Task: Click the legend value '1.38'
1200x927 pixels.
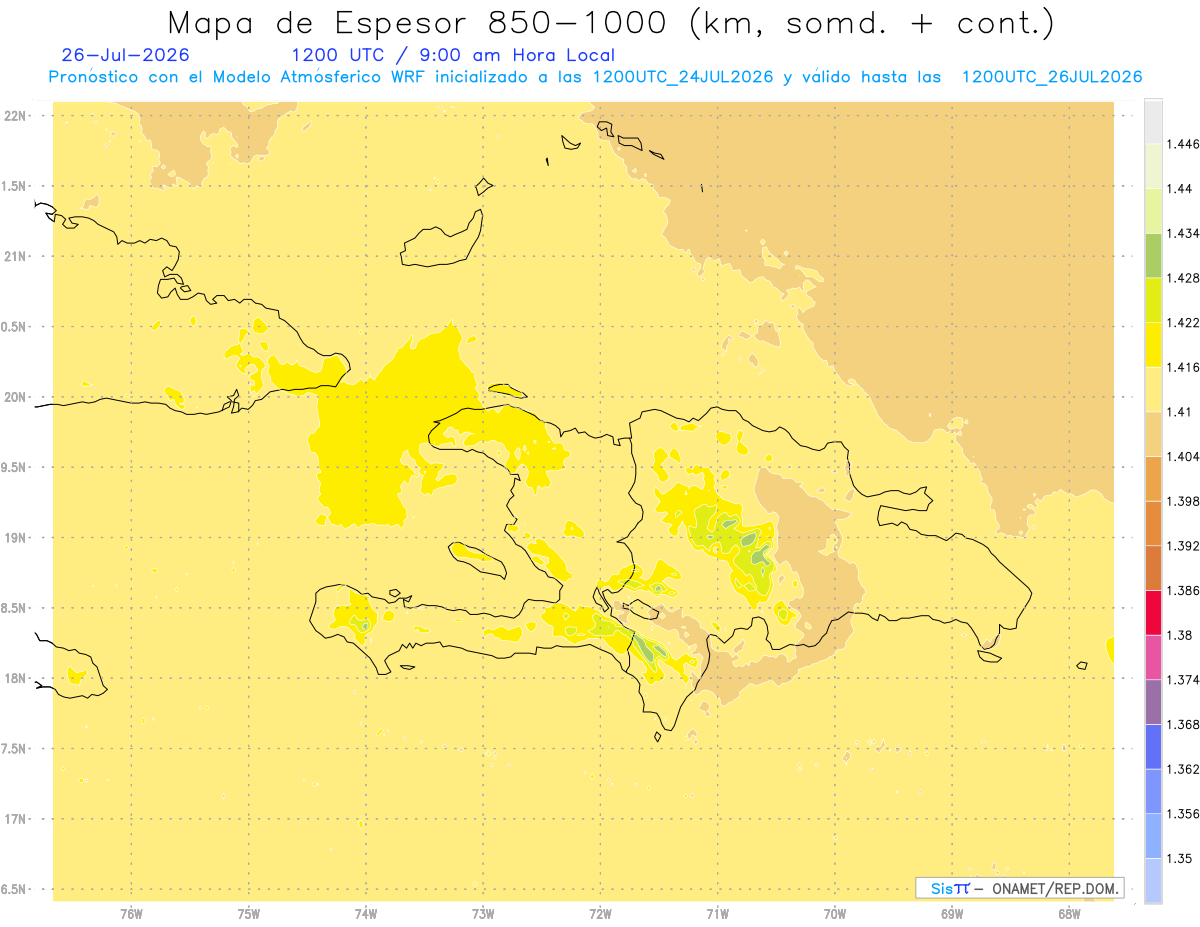Action: click(1180, 635)
